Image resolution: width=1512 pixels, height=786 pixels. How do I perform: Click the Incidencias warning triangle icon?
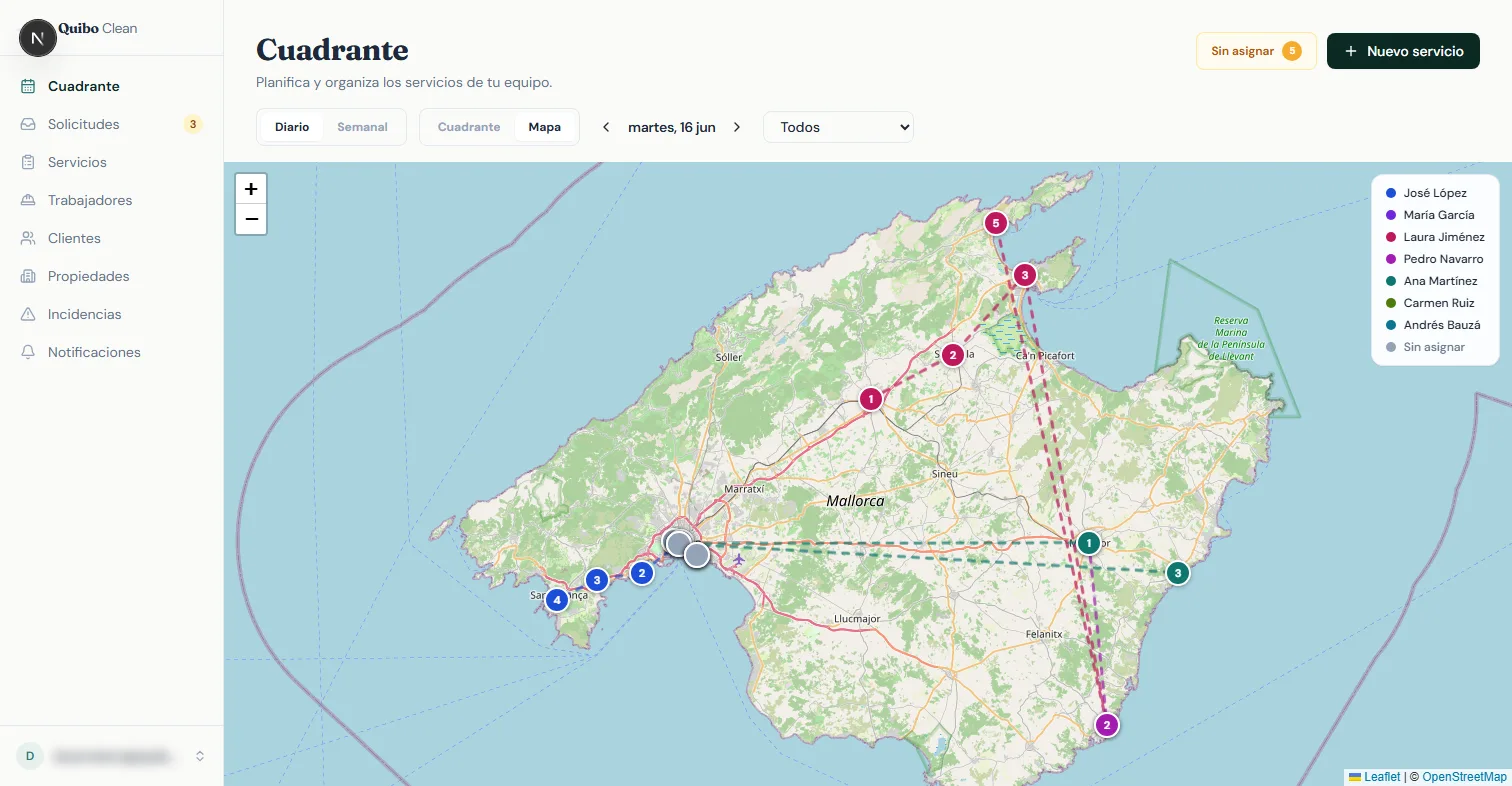click(x=28, y=314)
